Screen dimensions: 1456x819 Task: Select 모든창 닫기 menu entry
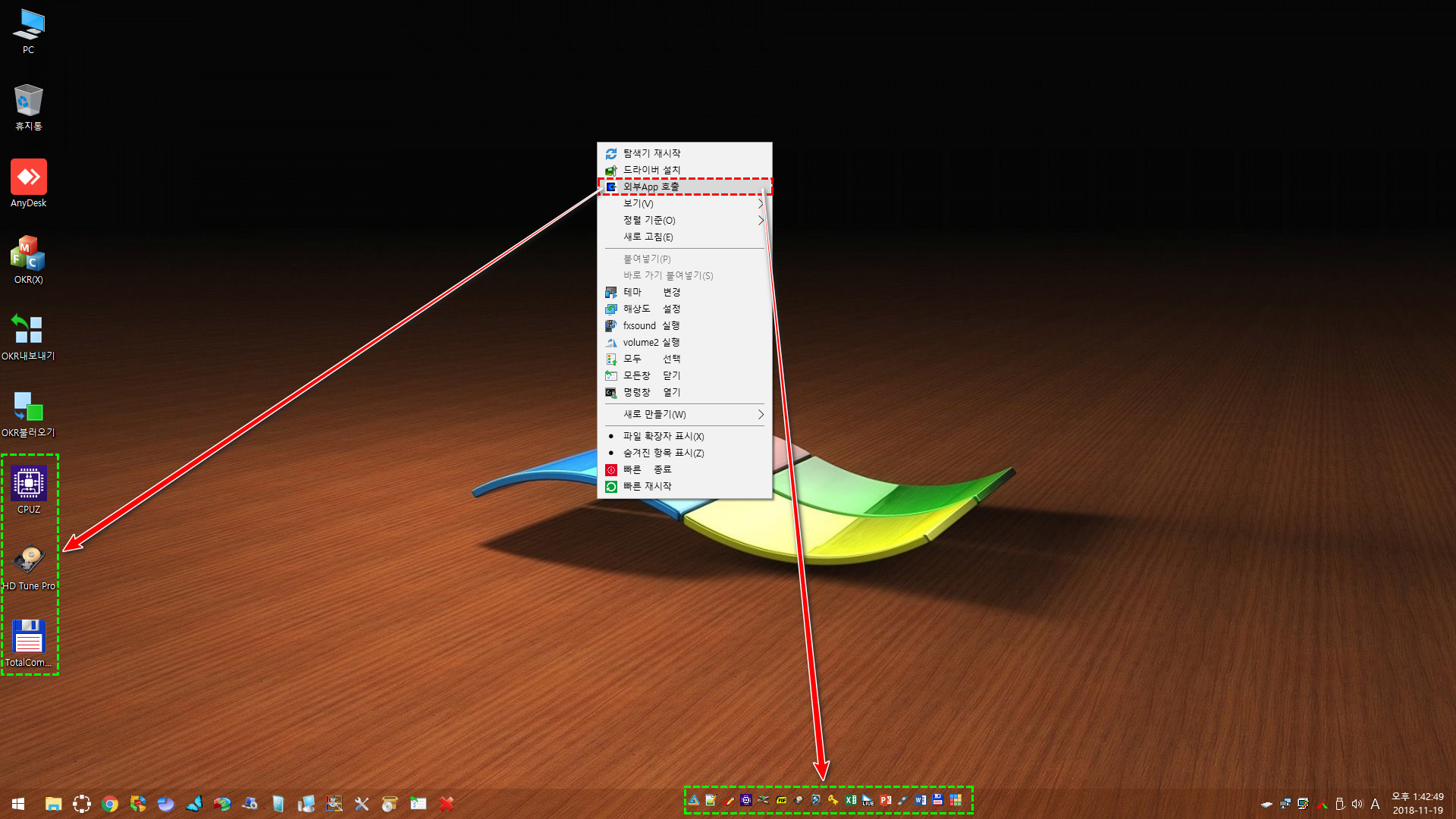pyautogui.click(x=685, y=375)
